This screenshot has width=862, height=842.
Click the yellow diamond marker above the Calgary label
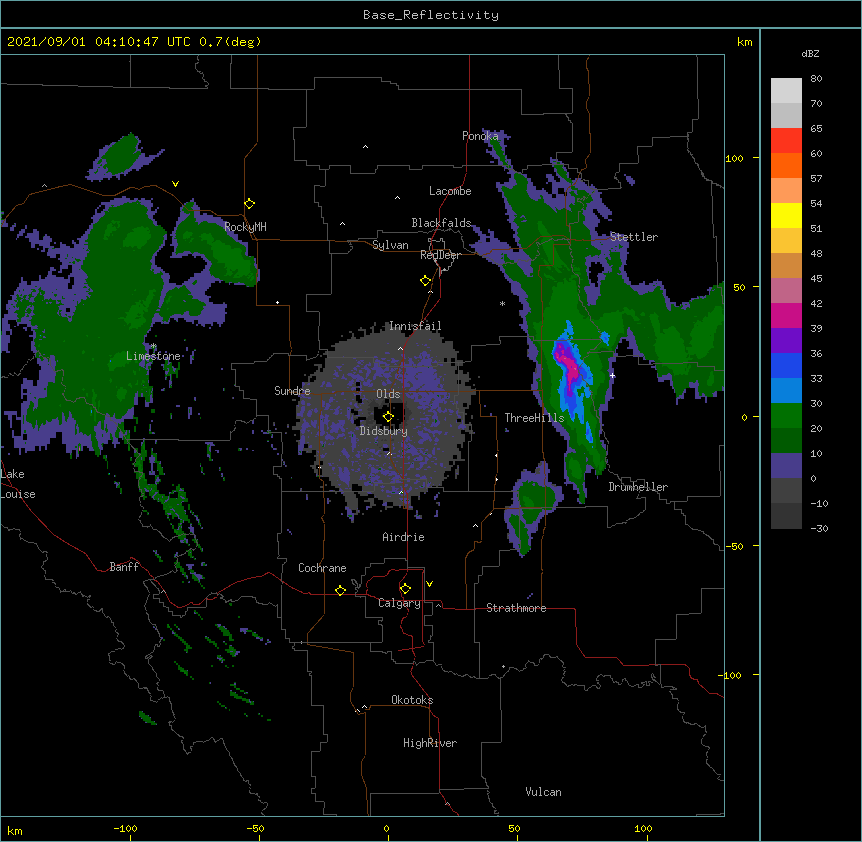coord(405,589)
